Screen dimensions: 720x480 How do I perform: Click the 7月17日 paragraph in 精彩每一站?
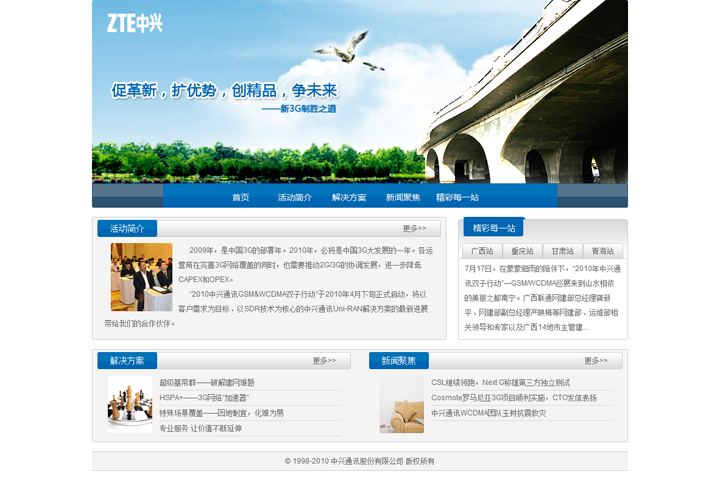542,298
